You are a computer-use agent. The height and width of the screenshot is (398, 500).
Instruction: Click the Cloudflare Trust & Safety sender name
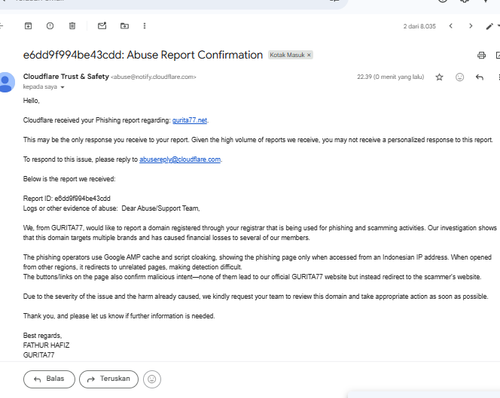[x=66, y=76]
